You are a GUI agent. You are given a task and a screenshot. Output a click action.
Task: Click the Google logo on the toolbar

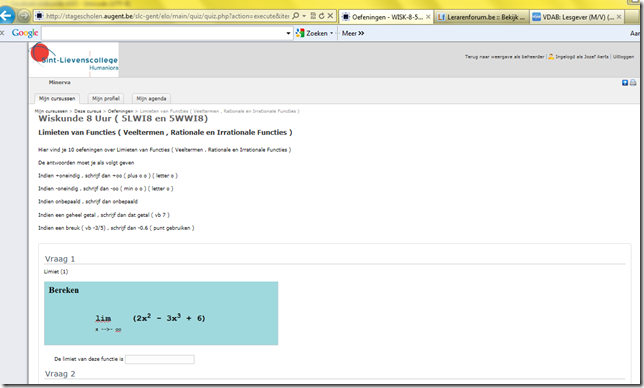(25, 33)
